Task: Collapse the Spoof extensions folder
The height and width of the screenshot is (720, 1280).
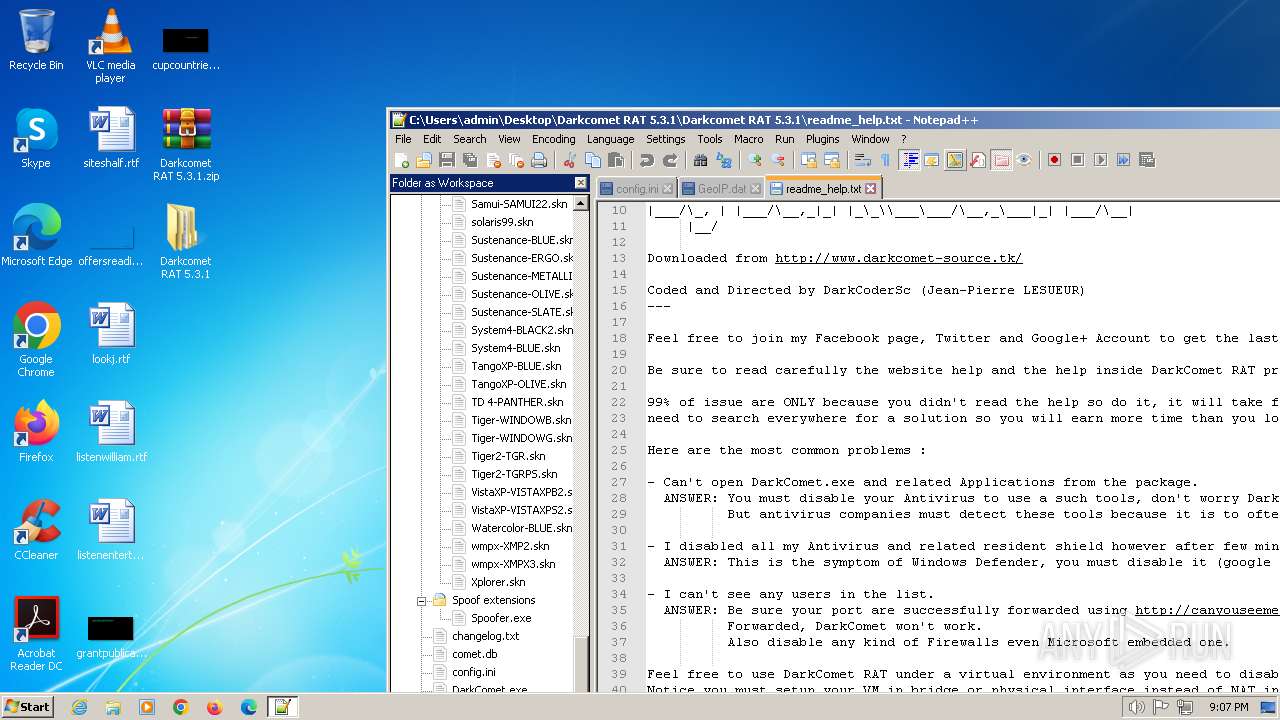Action: coord(422,601)
